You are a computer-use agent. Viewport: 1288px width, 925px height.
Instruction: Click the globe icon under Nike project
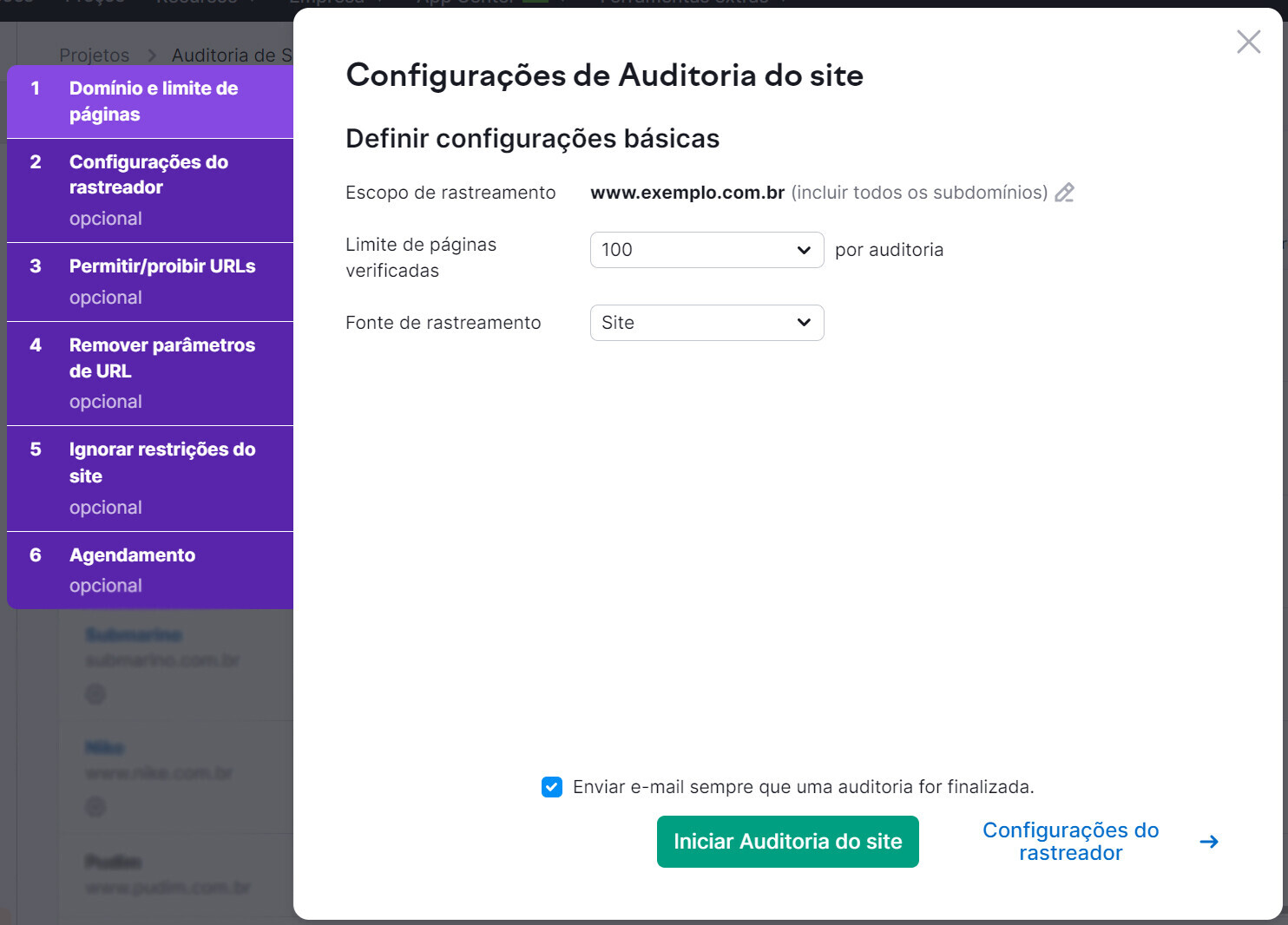coord(95,807)
